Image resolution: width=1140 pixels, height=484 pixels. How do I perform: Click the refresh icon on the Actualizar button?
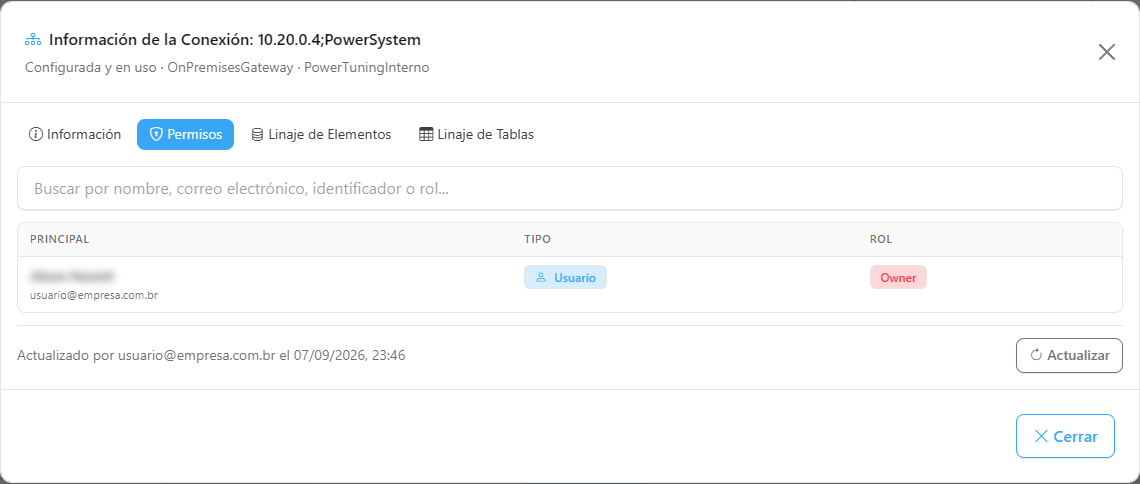[1037, 355]
